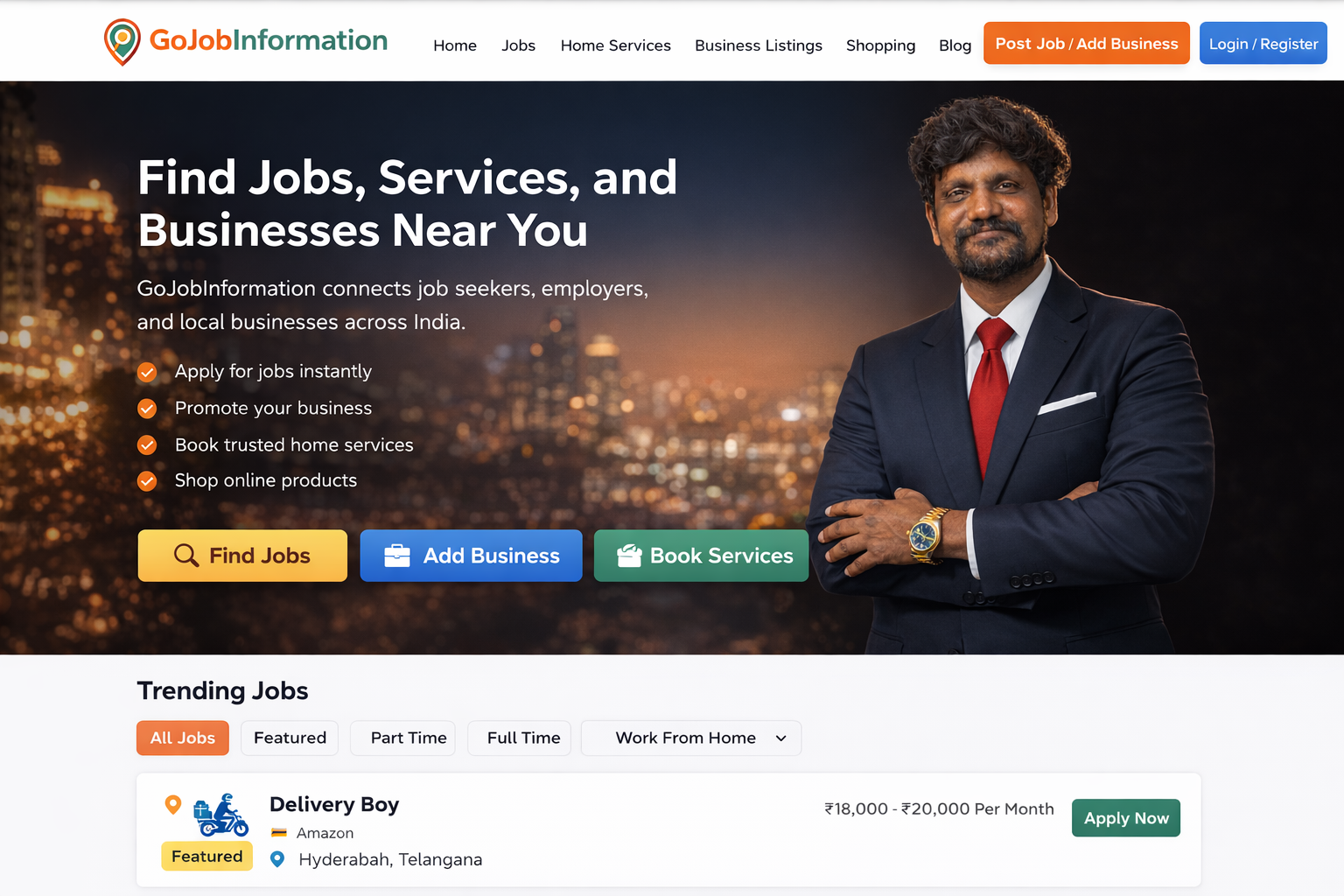Select the All Jobs filter tab
Image resolution: width=1344 pixels, height=896 pixels.
183,738
